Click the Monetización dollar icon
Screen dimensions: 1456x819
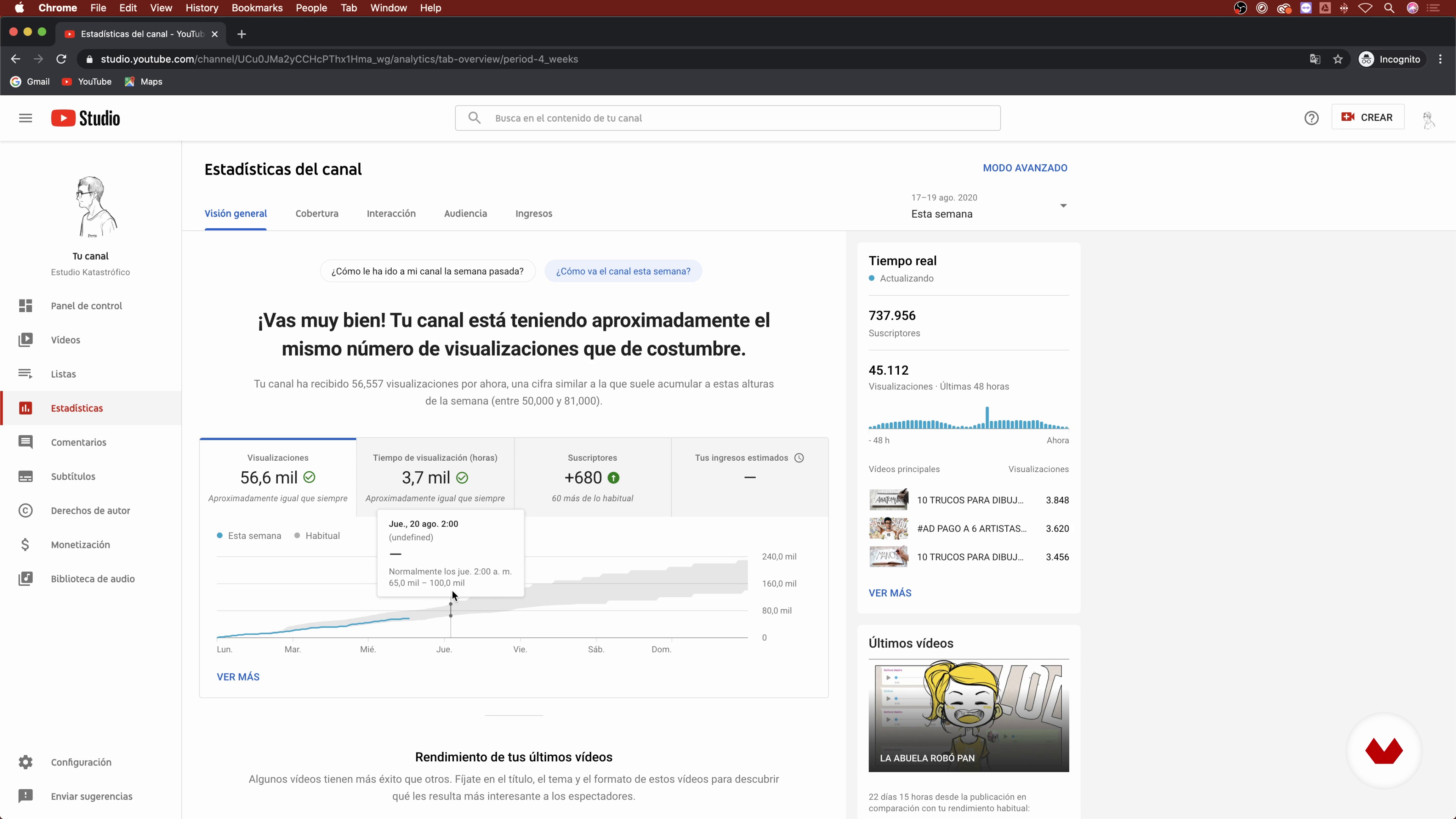click(25, 544)
